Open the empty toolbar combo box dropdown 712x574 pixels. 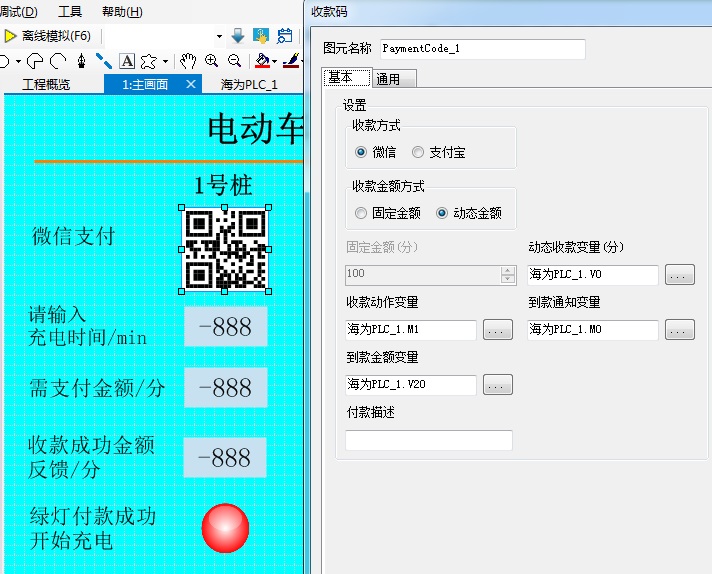pyautogui.click(x=219, y=36)
